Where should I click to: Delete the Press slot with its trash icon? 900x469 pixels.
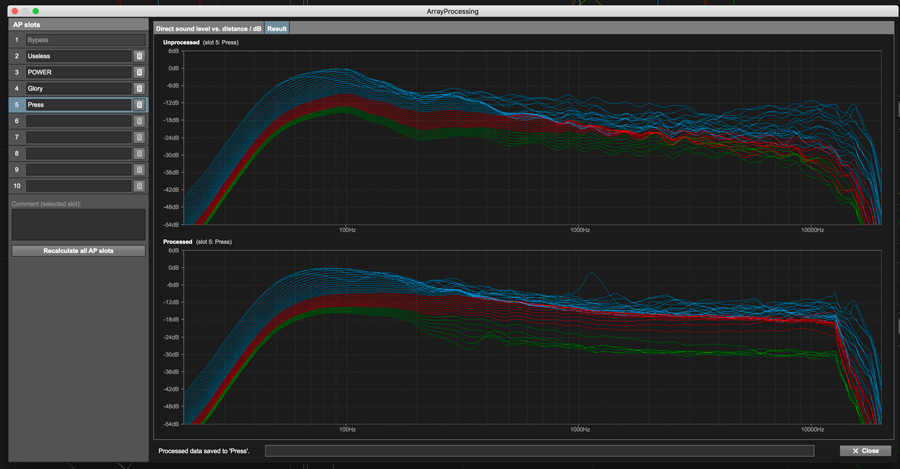point(139,104)
